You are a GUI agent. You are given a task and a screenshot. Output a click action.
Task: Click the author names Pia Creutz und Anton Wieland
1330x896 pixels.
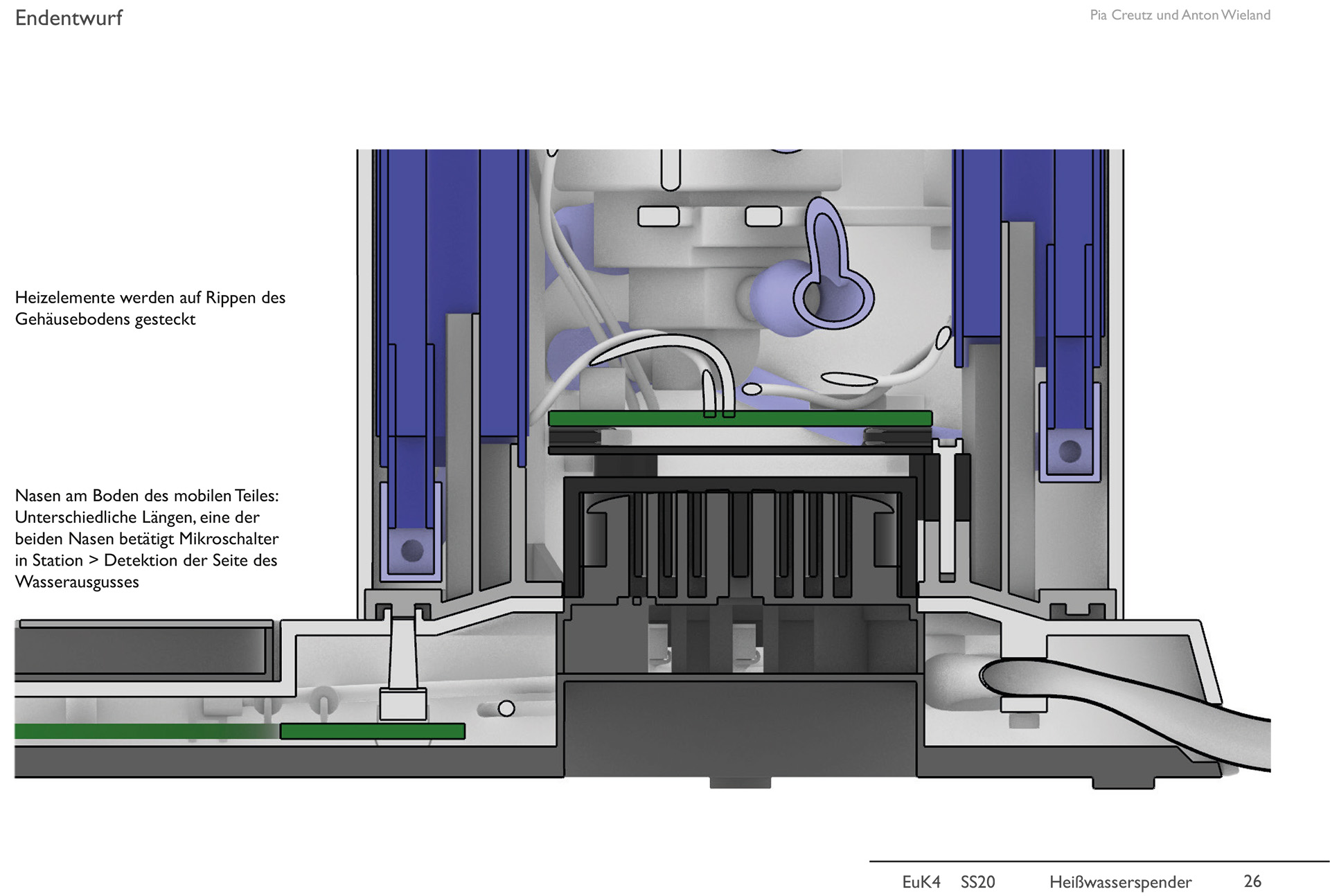[x=1180, y=15]
